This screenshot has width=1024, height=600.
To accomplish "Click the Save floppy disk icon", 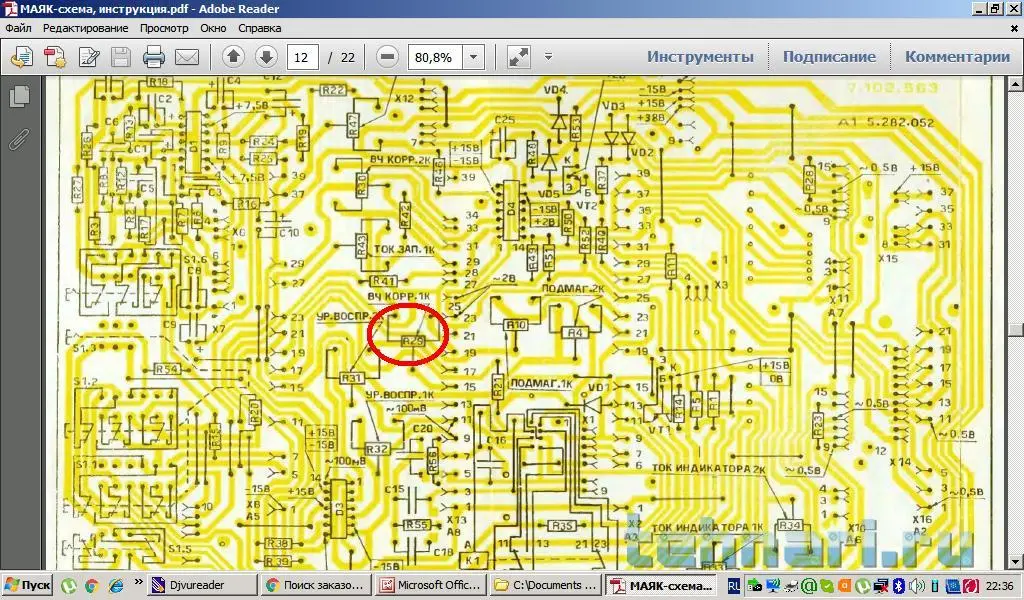I will click(x=121, y=57).
